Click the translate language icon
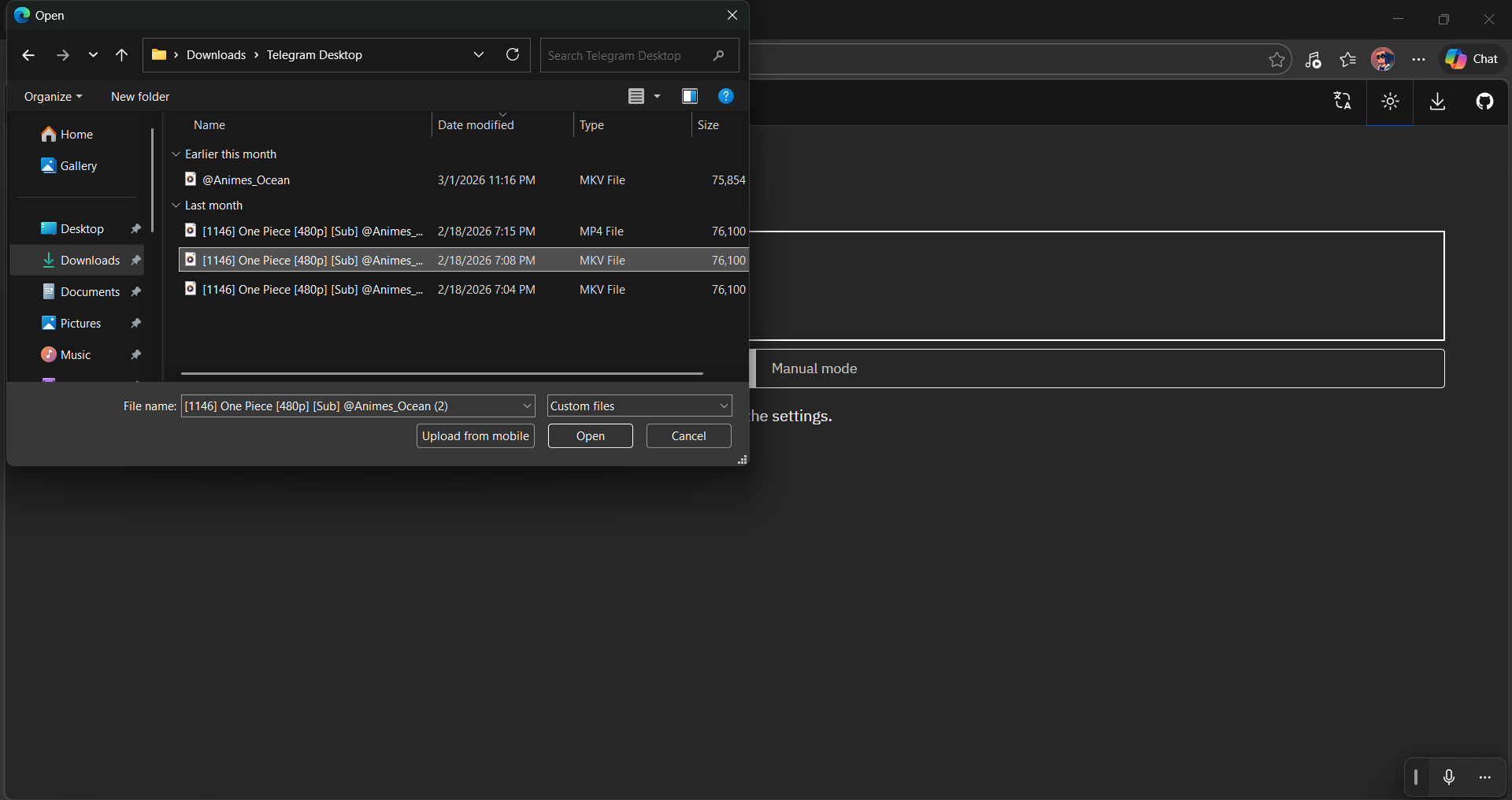Viewport: 1512px width, 800px height. point(1343,101)
